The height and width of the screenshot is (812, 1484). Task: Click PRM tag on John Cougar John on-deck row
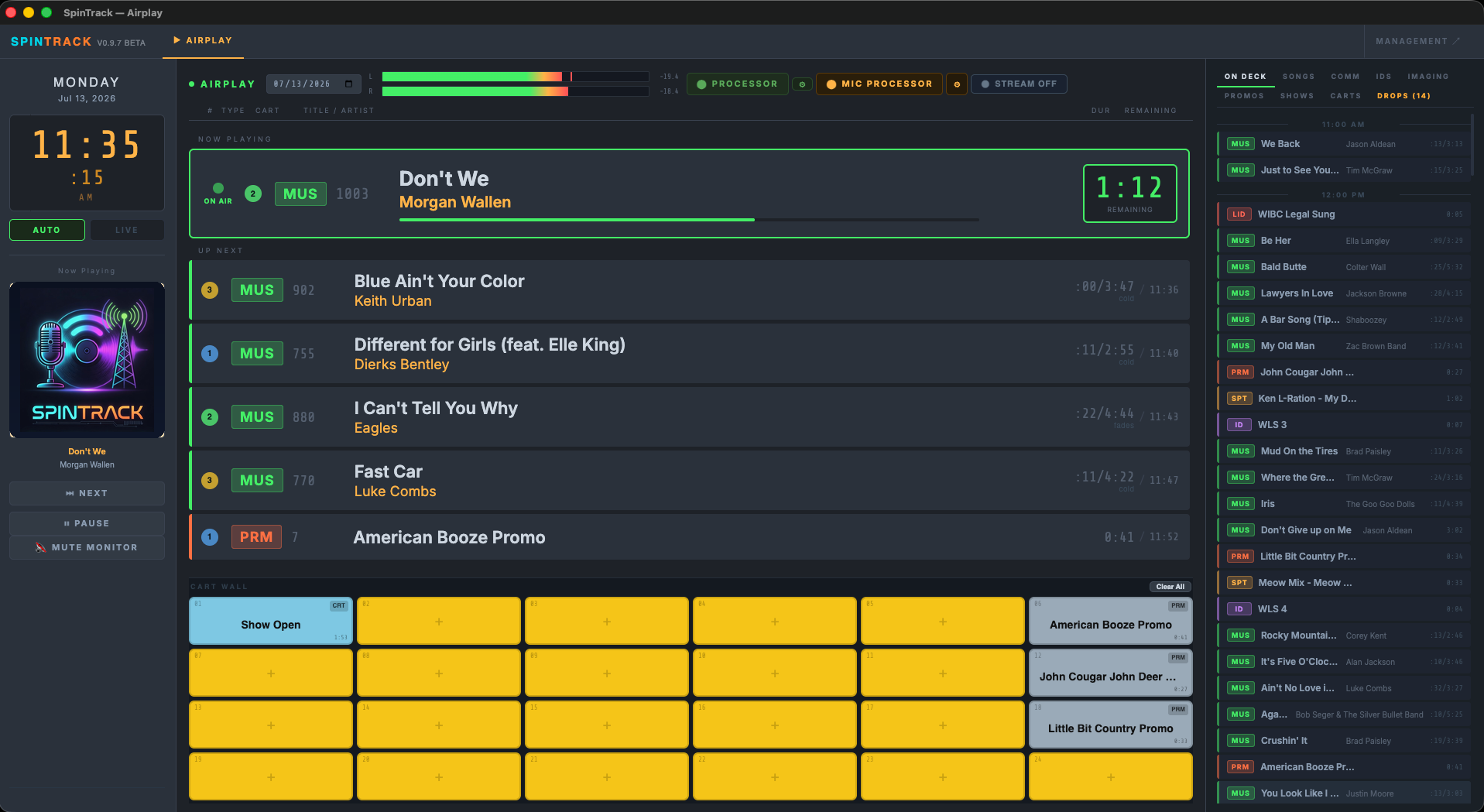click(x=1240, y=372)
